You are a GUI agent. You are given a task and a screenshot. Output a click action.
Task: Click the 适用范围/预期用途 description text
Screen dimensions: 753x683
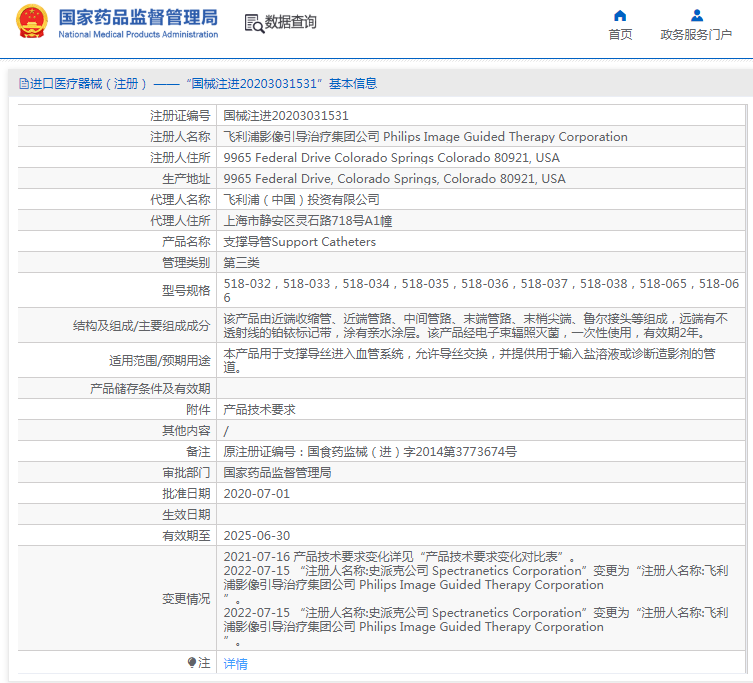tap(469, 361)
